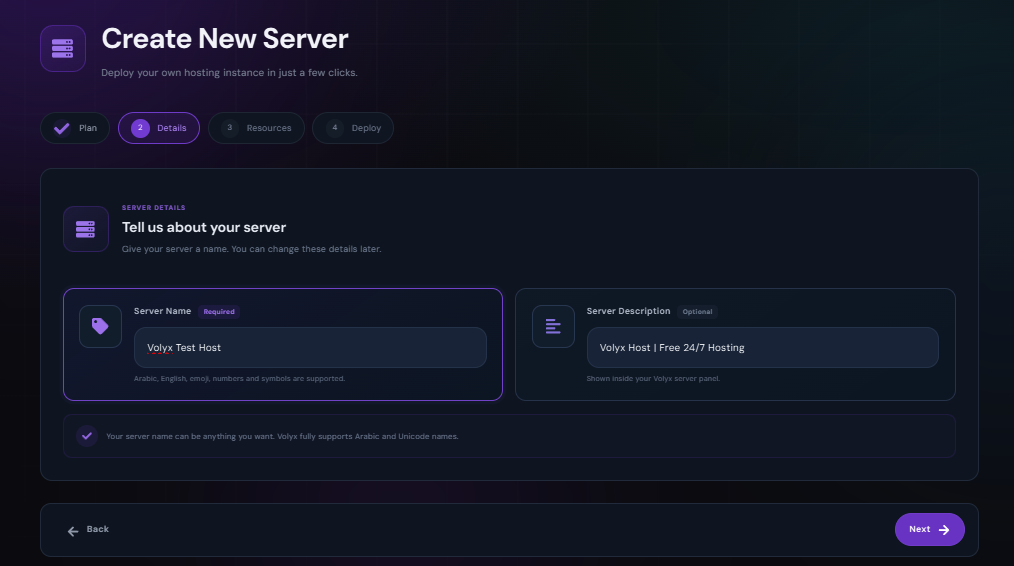Click the SERVER DETAILS heading label
Viewport: 1014px width, 566px height.
tap(154, 208)
